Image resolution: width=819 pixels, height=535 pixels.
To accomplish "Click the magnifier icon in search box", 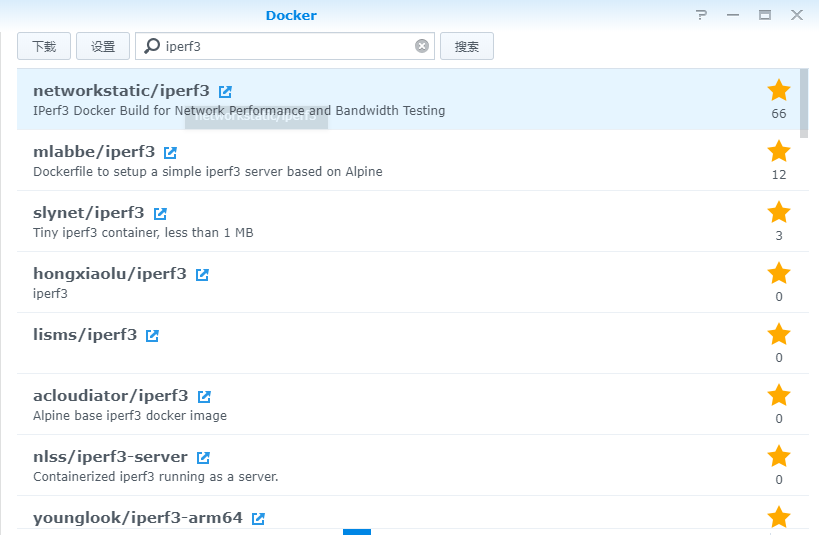I will 151,46.
